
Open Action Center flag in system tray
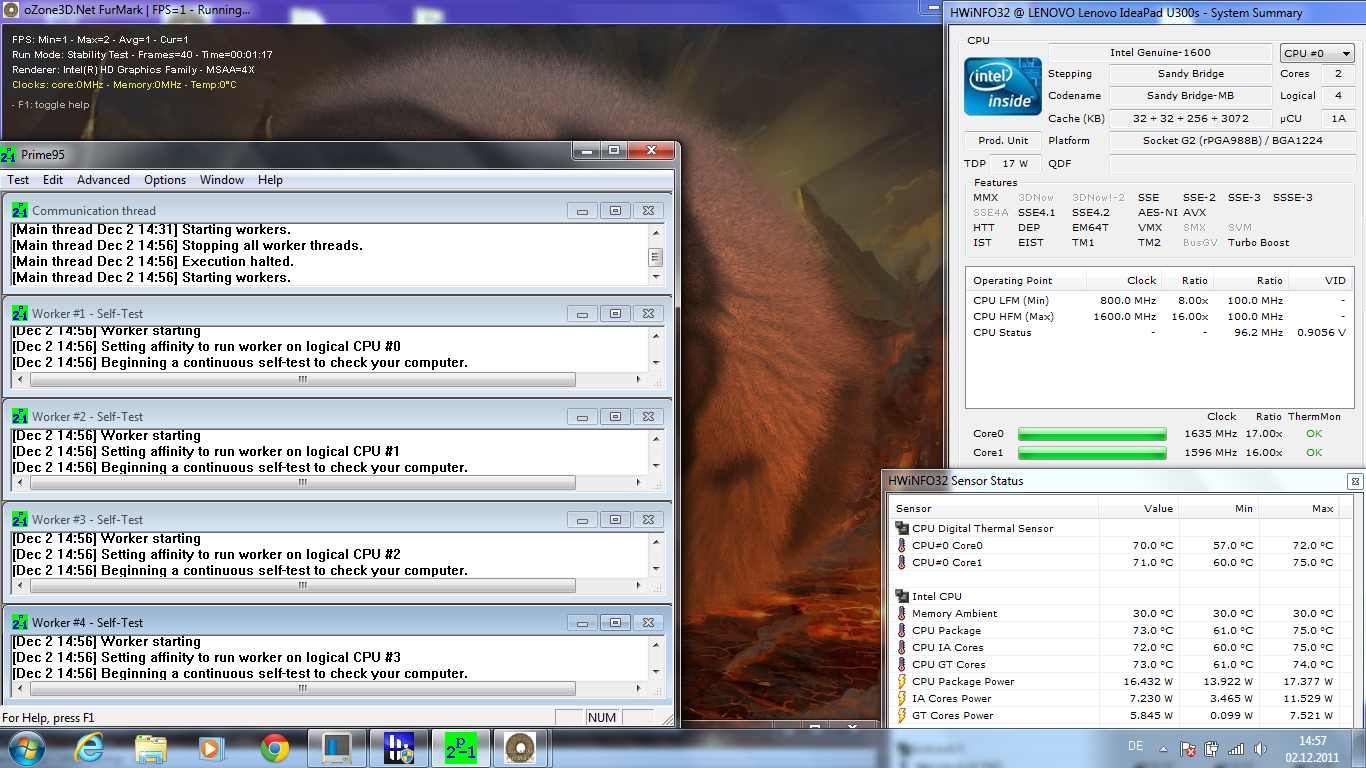[1189, 748]
